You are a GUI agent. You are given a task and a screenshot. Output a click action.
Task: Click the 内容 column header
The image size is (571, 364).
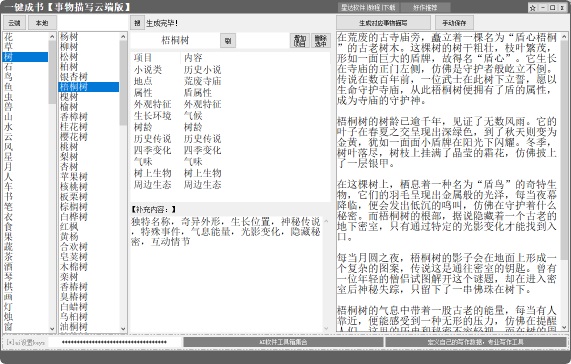[193, 58]
